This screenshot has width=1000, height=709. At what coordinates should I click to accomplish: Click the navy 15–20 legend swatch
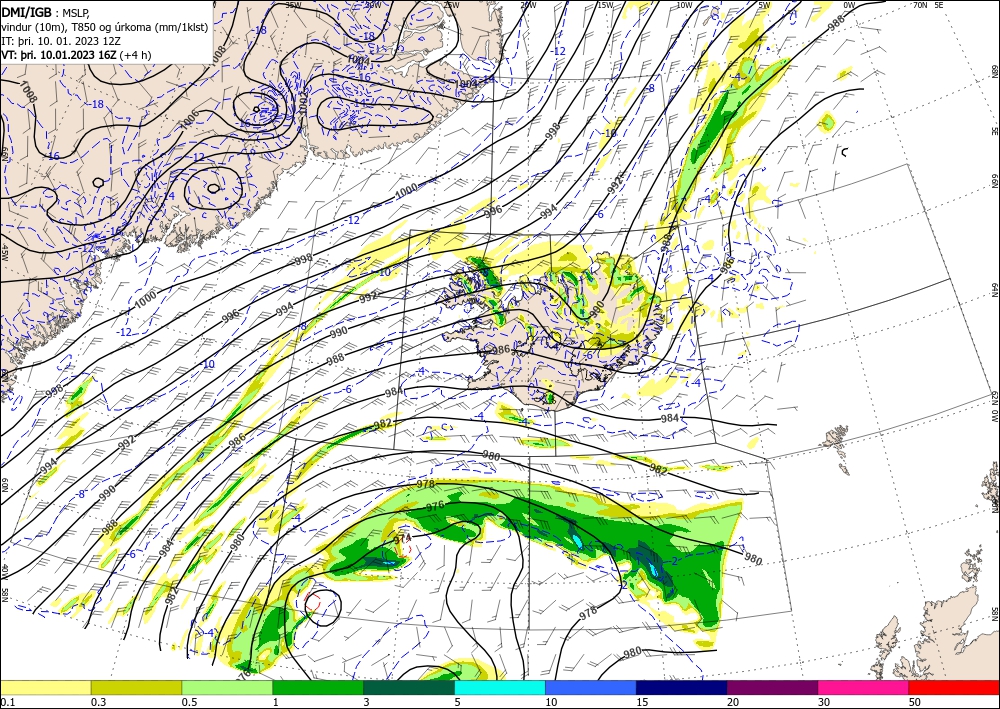click(x=682, y=687)
